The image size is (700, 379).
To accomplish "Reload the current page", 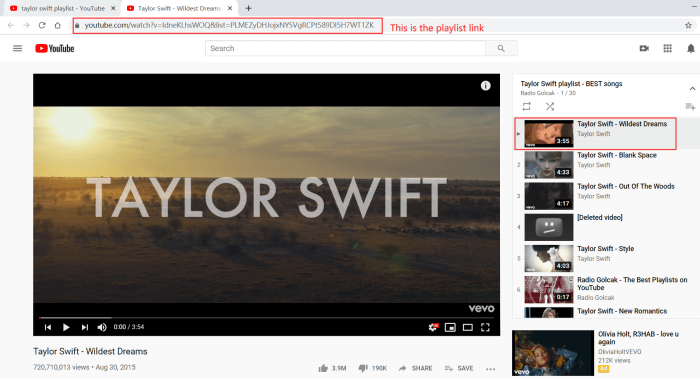I will pyautogui.click(x=42, y=25).
